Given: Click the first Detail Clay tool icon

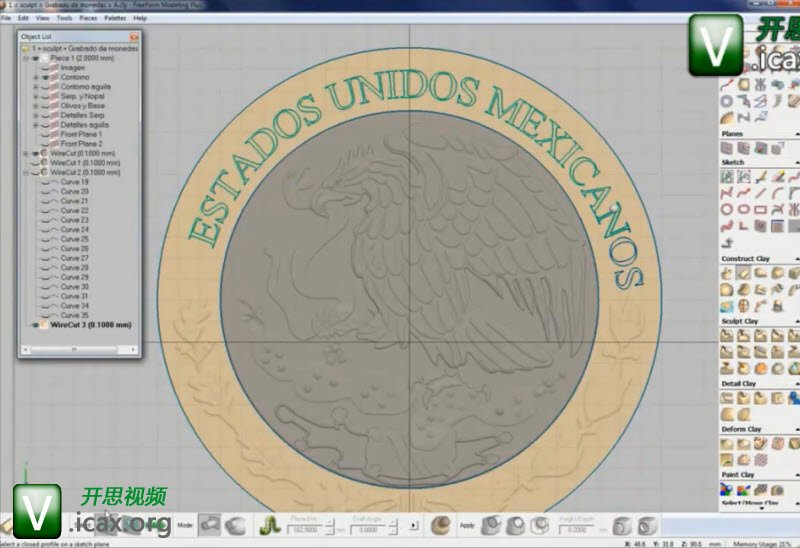Looking at the screenshot, I should (x=727, y=398).
